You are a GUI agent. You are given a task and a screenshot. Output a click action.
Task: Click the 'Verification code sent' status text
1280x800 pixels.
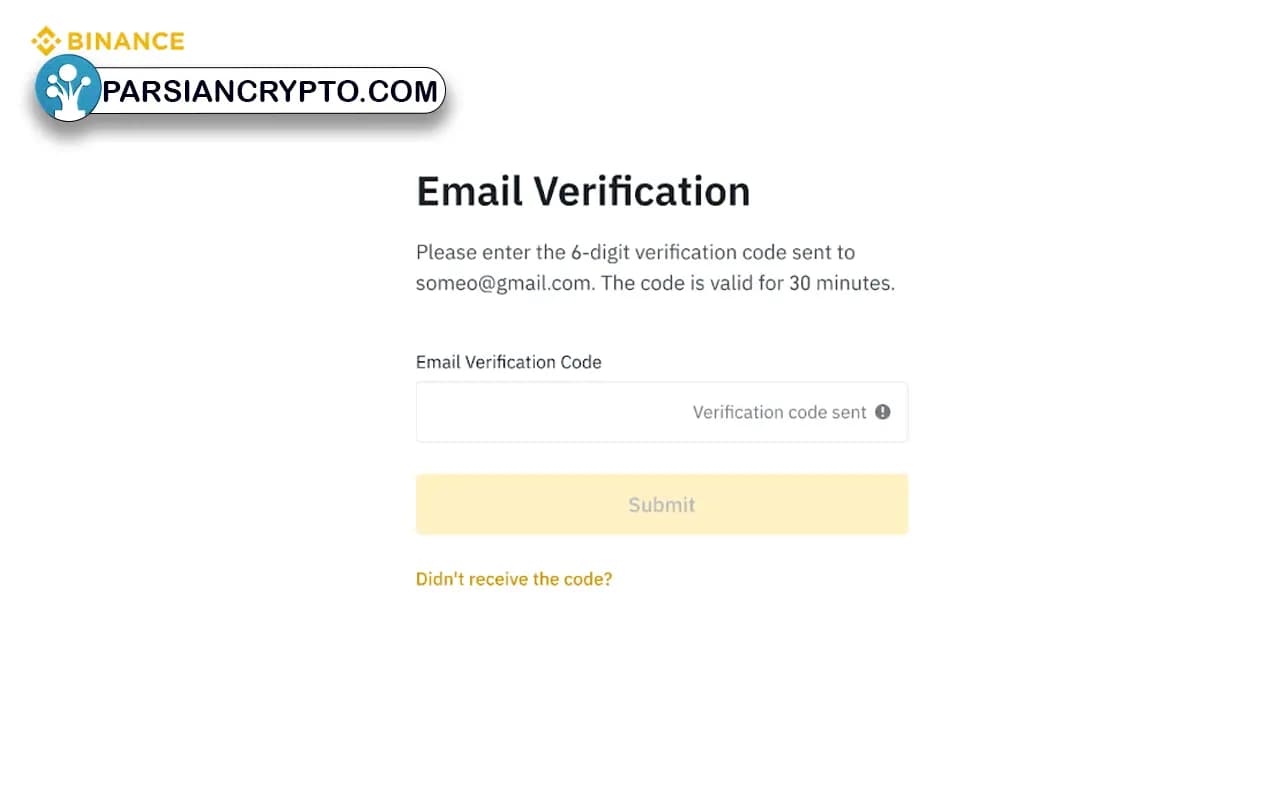[x=780, y=412]
